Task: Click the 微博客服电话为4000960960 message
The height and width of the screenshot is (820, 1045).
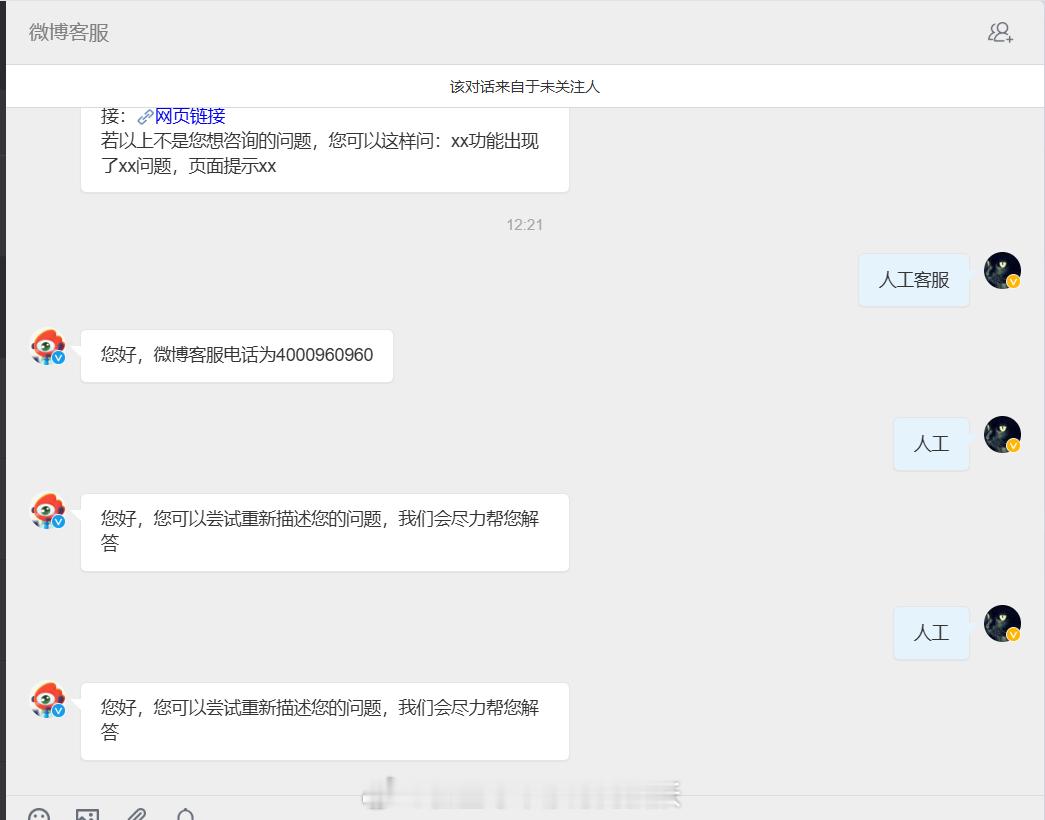Action: pyautogui.click(x=237, y=355)
